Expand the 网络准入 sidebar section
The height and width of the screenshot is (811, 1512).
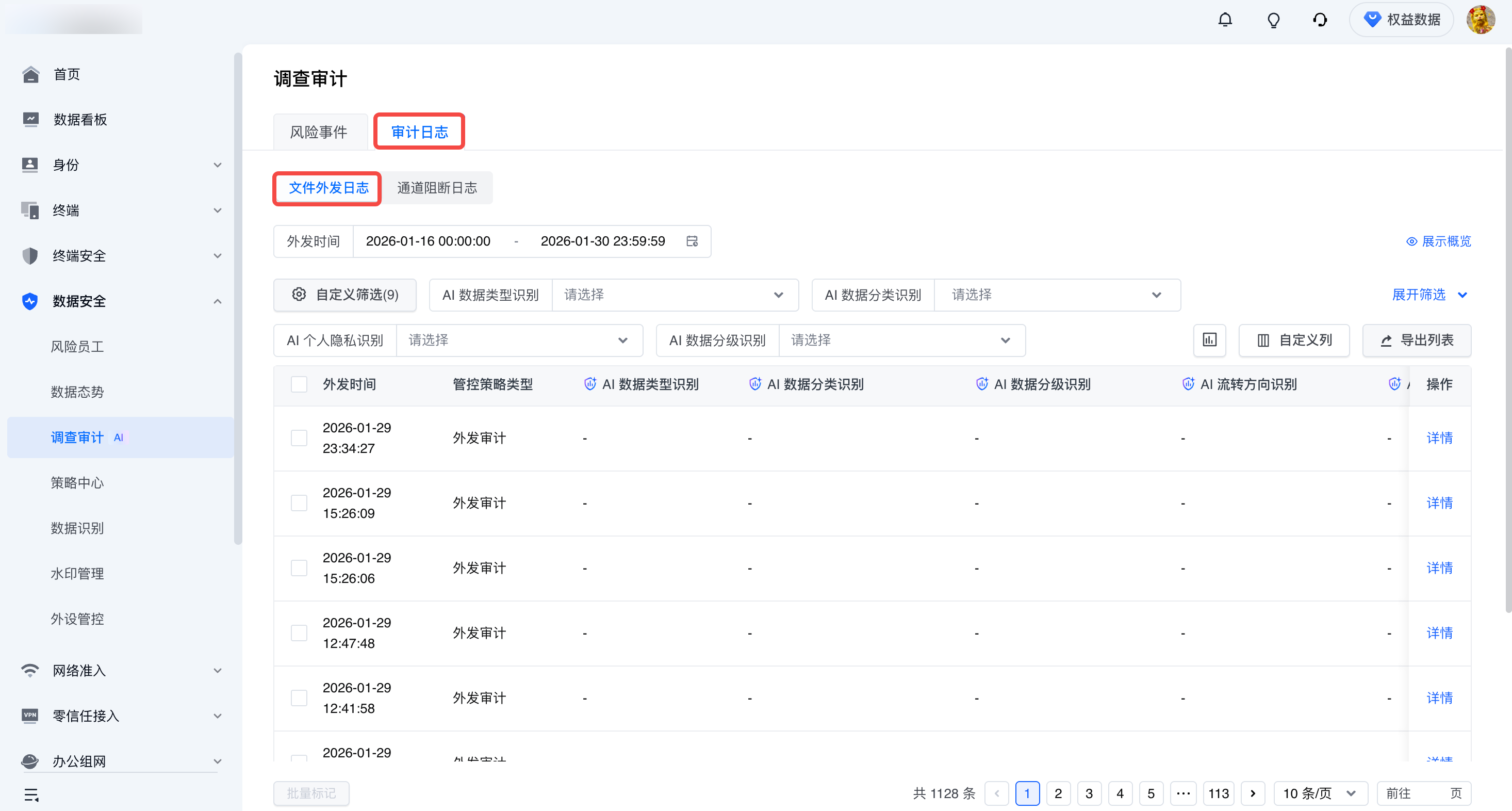click(218, 671)
